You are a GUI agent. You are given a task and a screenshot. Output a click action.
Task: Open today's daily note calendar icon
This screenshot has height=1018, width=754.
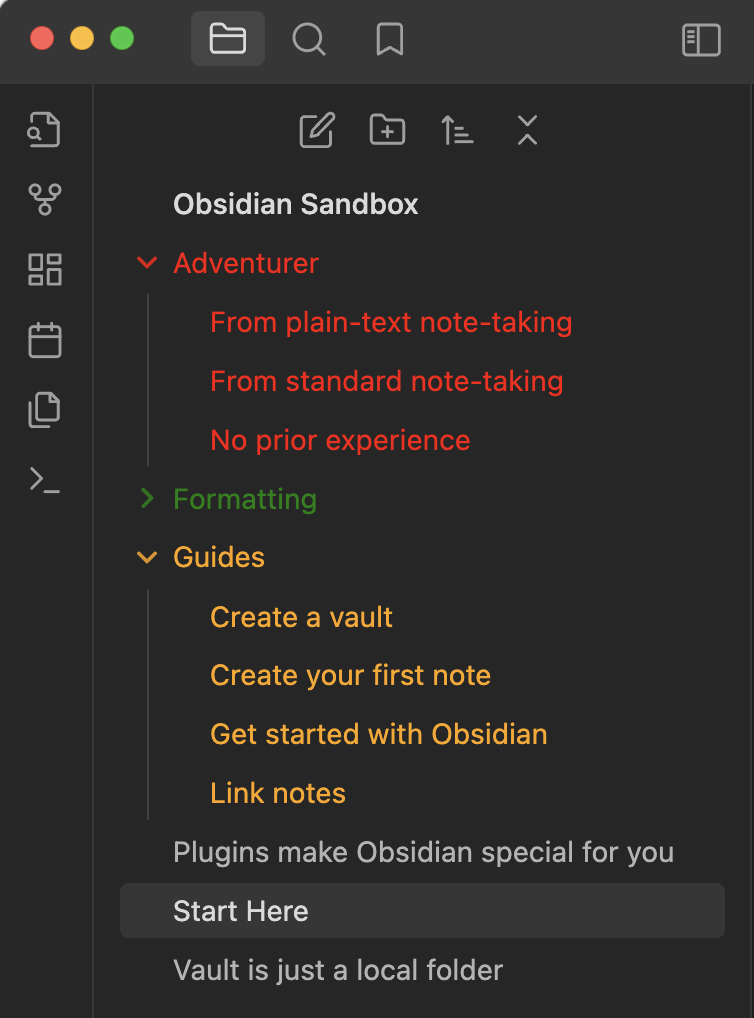coord(45,340)
